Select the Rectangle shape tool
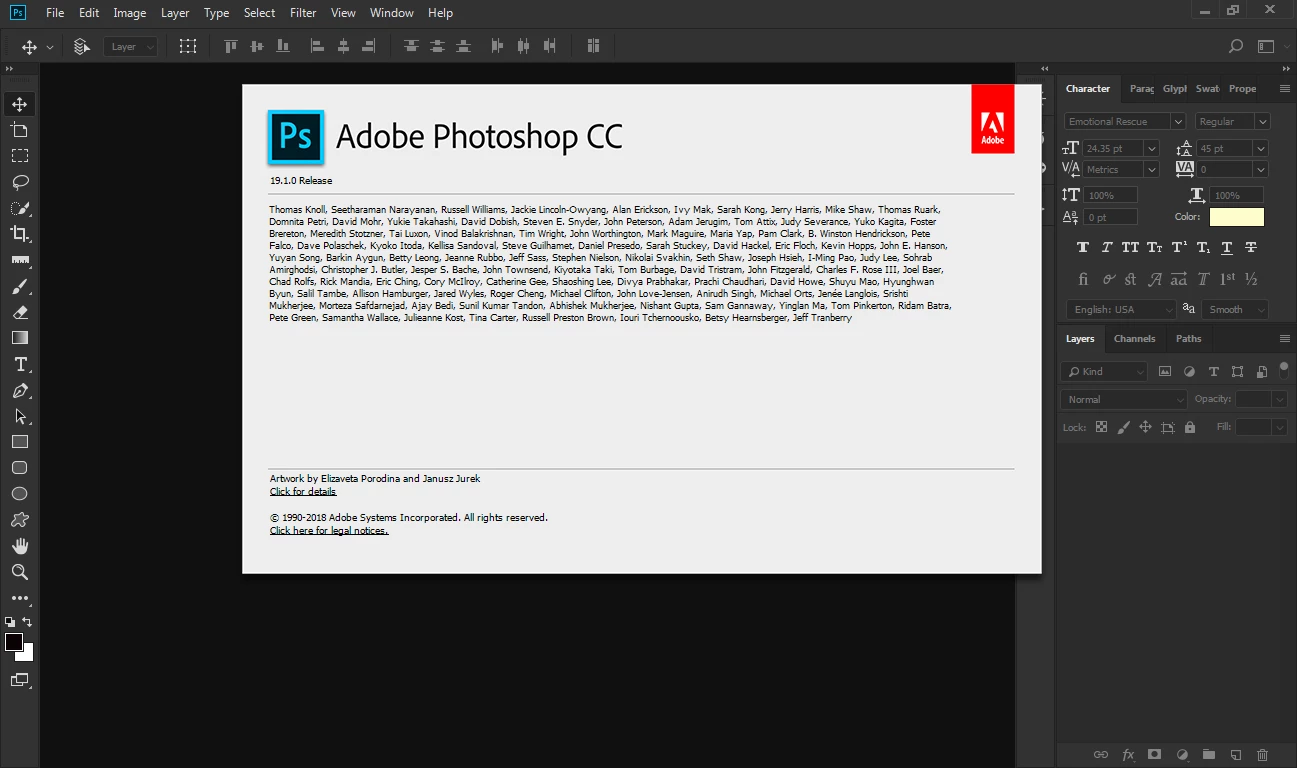1297x768 pixels. pyautogui.click(x=20, y=442)
